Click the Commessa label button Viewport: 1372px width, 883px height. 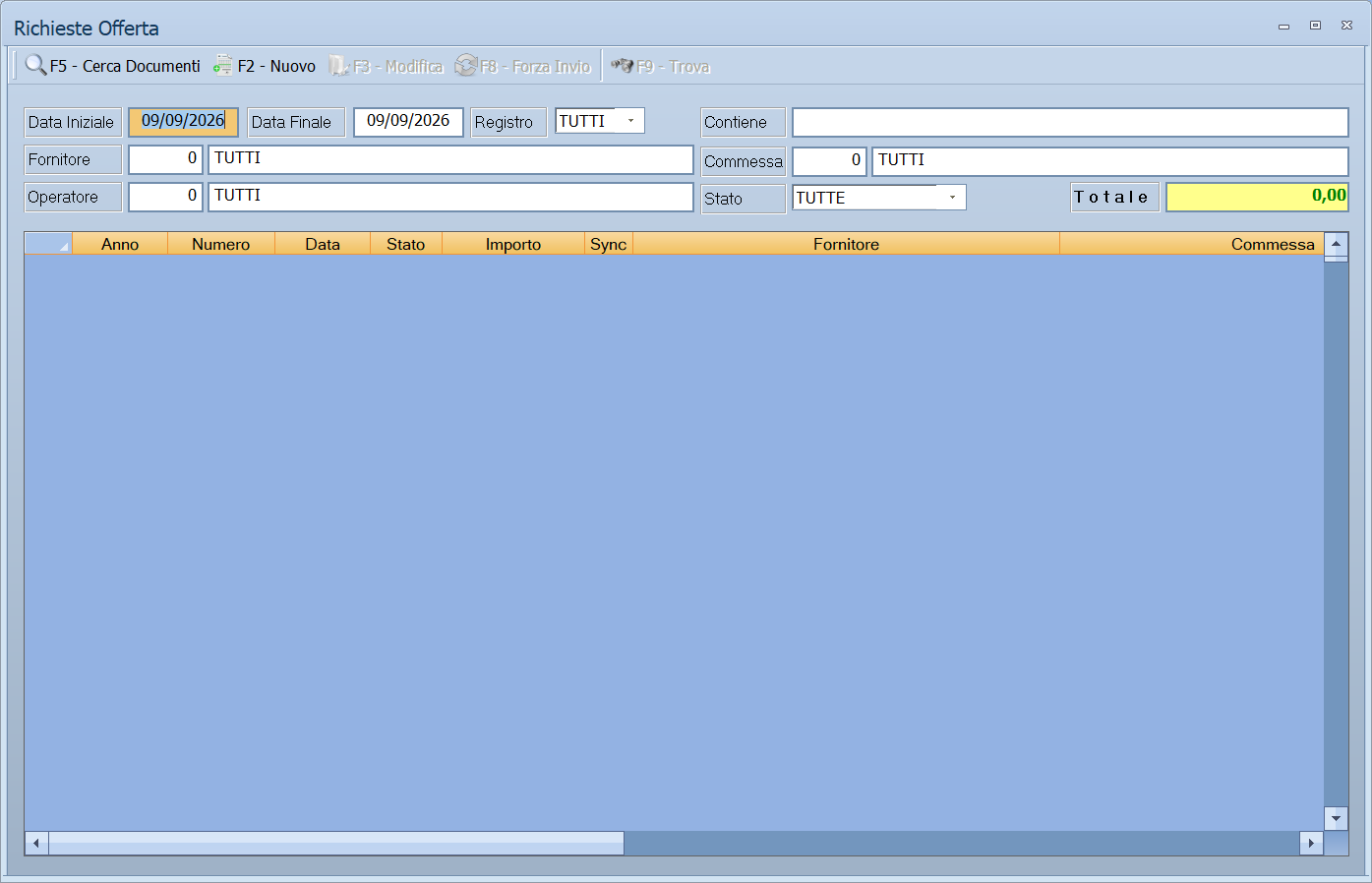[x=744, y=161]
